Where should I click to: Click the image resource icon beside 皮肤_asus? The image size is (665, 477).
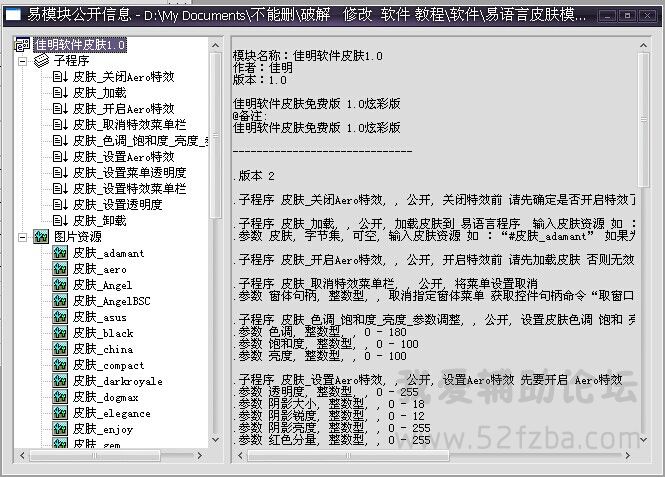pyautogui.click(x=60, y=317)
